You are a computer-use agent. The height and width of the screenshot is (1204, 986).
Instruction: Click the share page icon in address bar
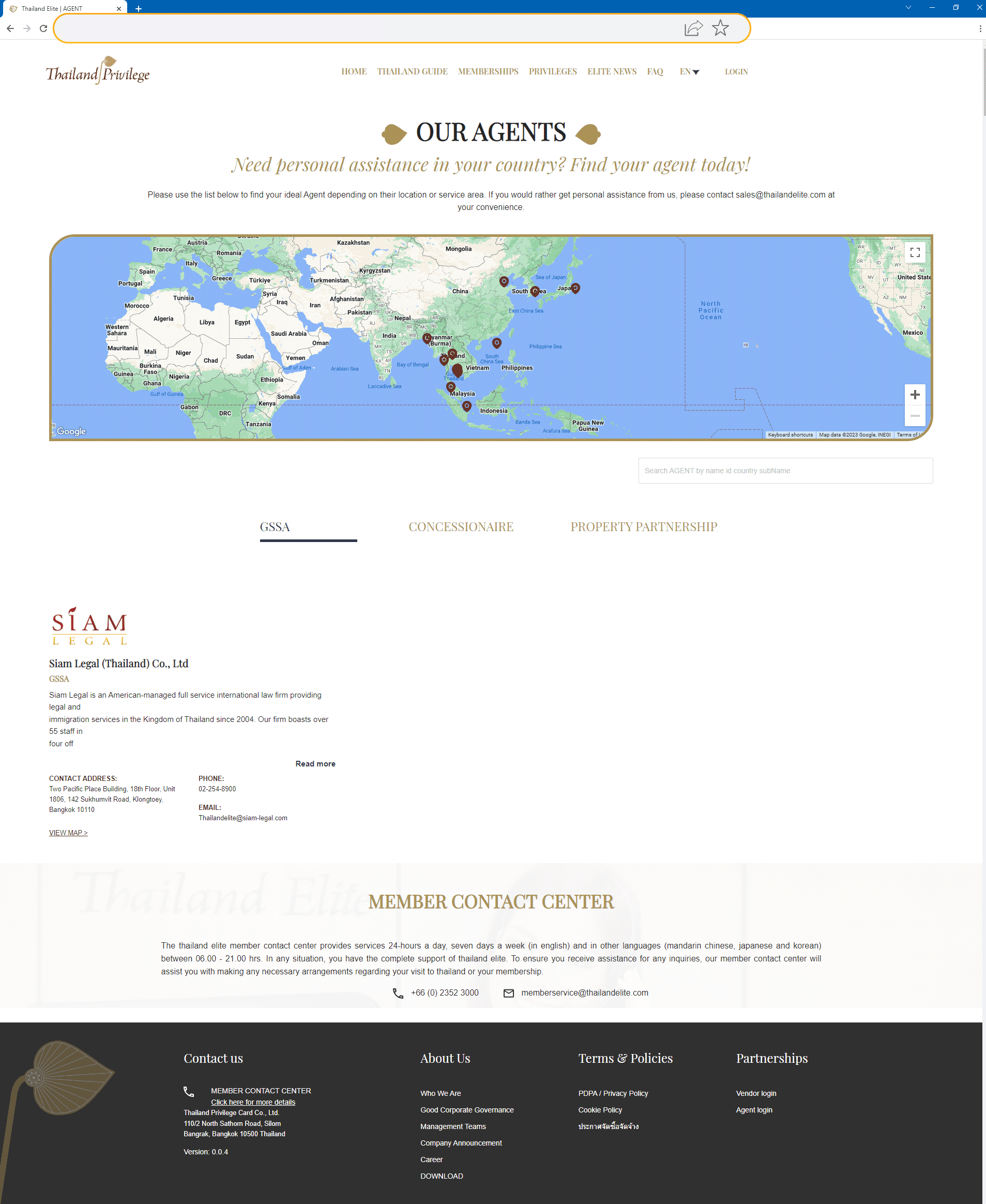pos(693,28)
